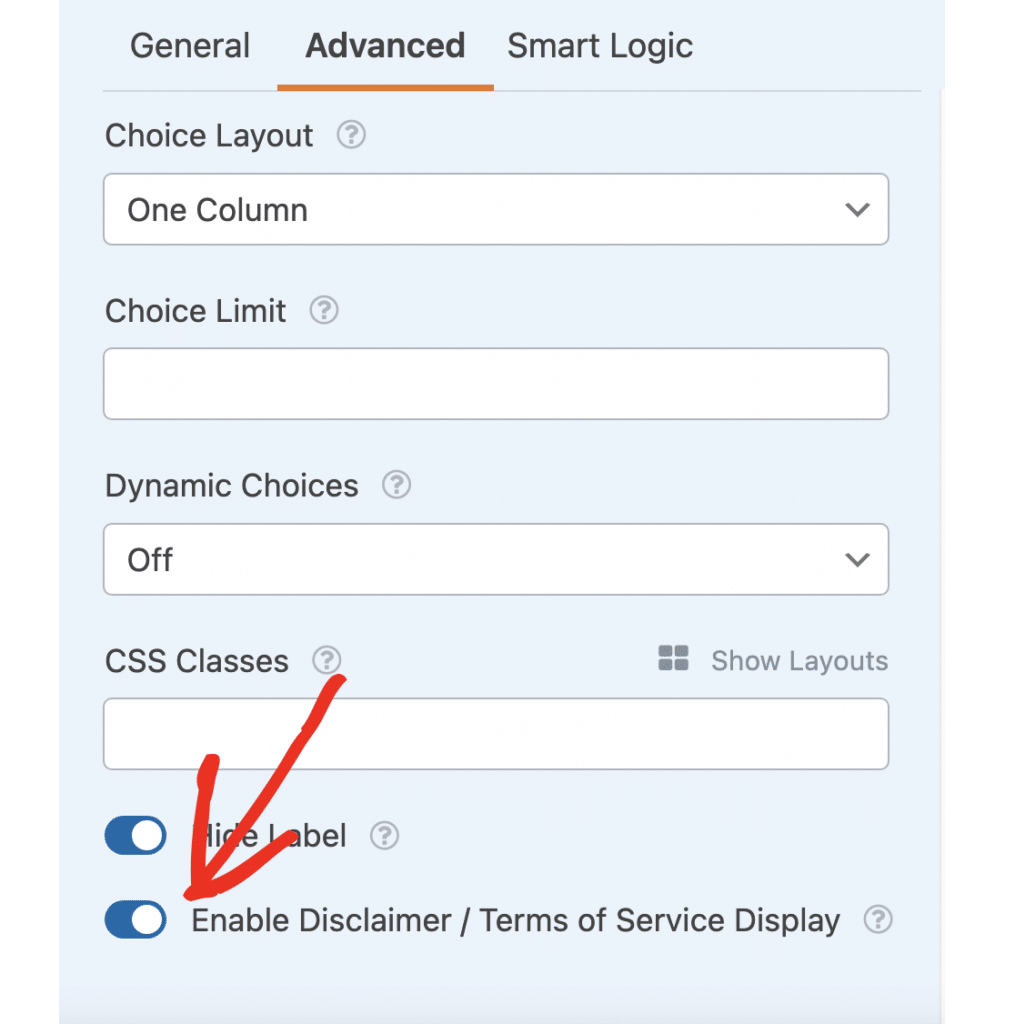Expand the Dynamic Choices Off dropdown

pyautogui.click(x=495, y=560)
